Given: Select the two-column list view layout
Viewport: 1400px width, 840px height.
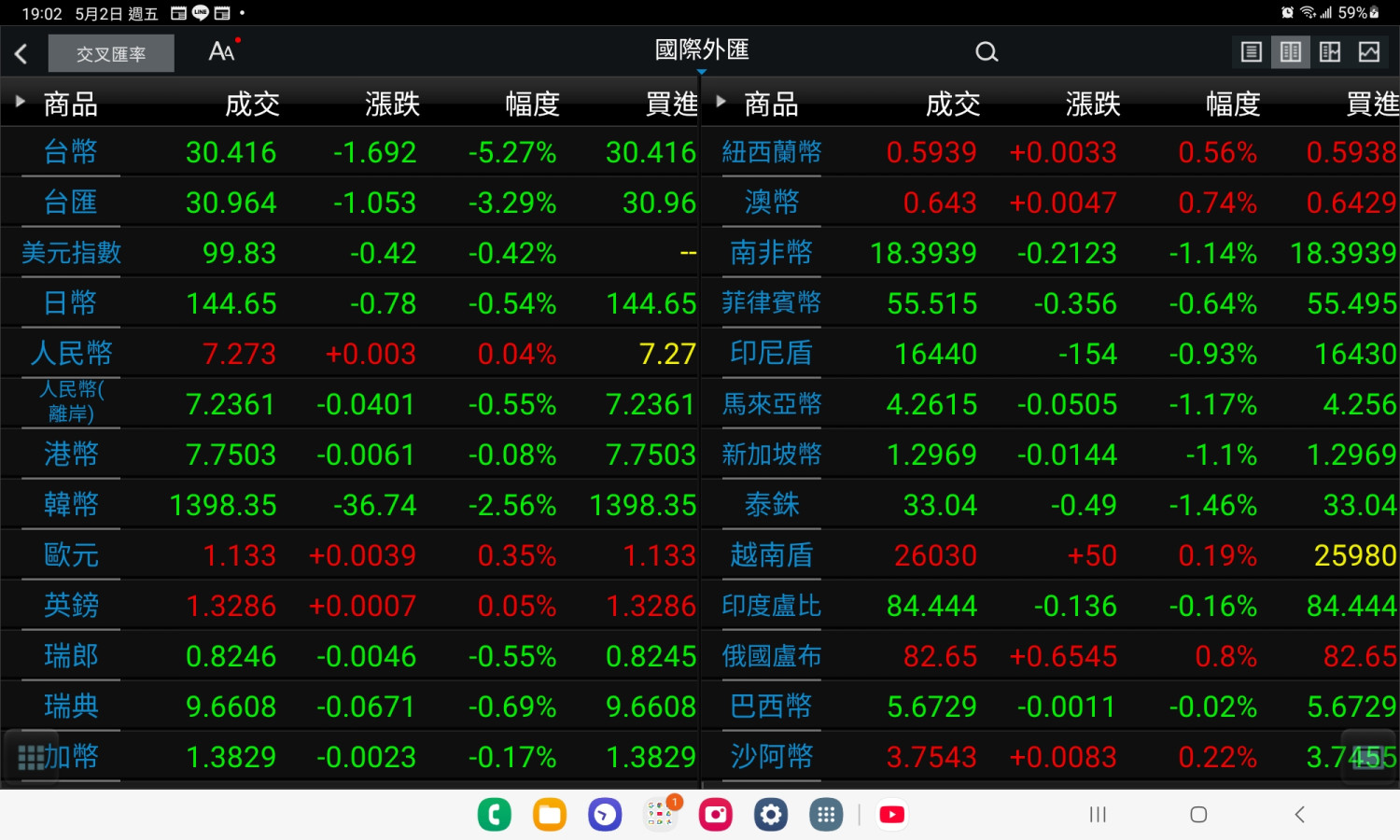Looking at the screenshot, I should pyautogui.click(x=1291, y=52).
